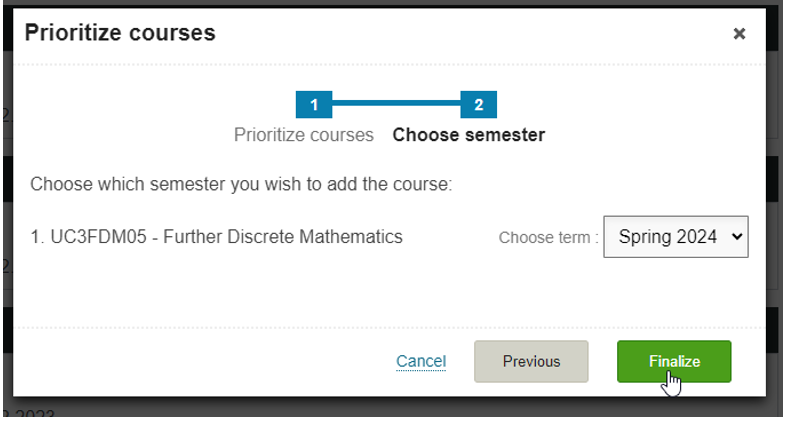The height and width of the screenshot is (421, 790).
Task: Click the Prioritize courses dialog title
Action: pos(120,33)
